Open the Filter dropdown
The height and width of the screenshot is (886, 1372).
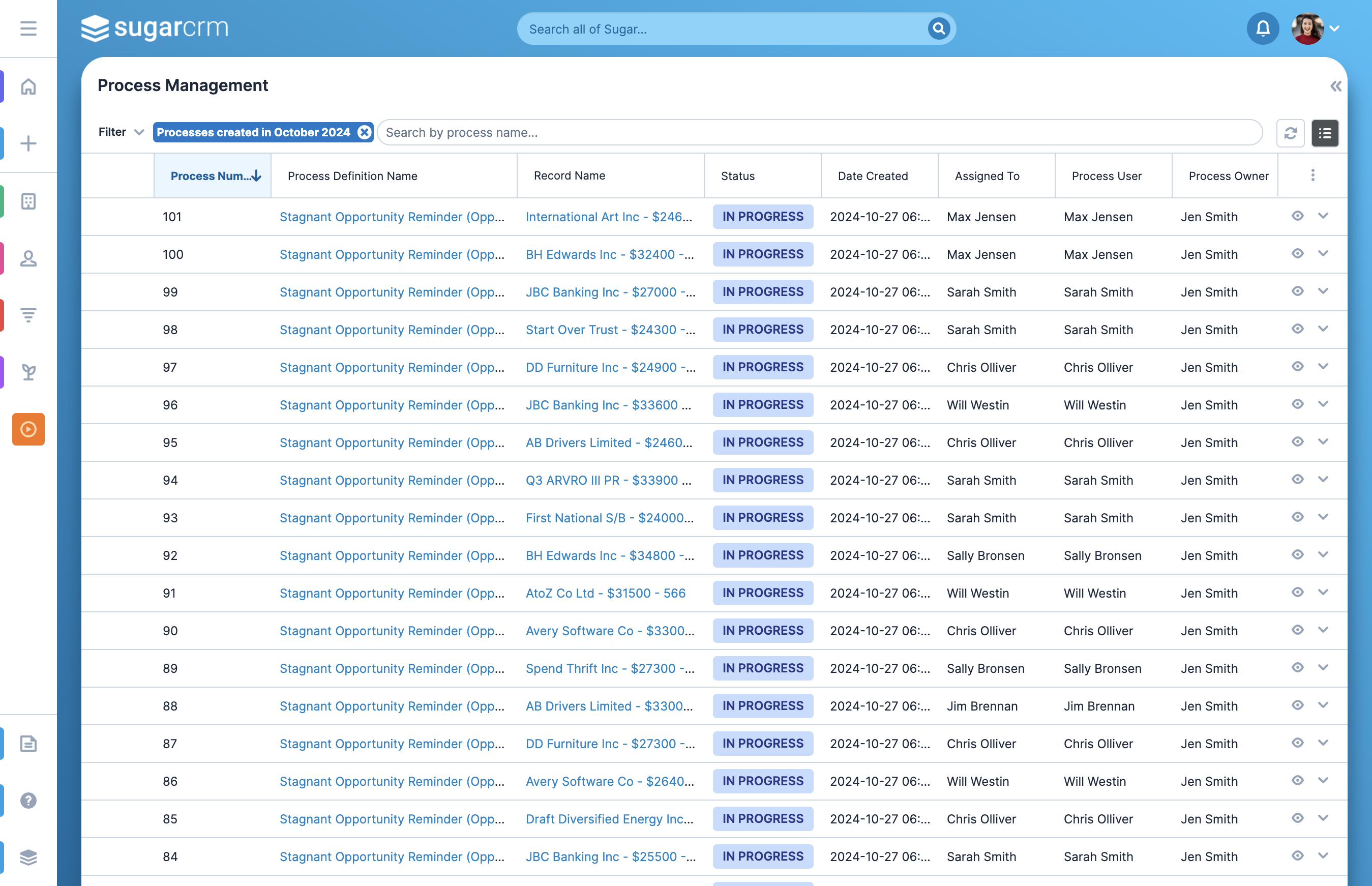[x=121, y=132]
